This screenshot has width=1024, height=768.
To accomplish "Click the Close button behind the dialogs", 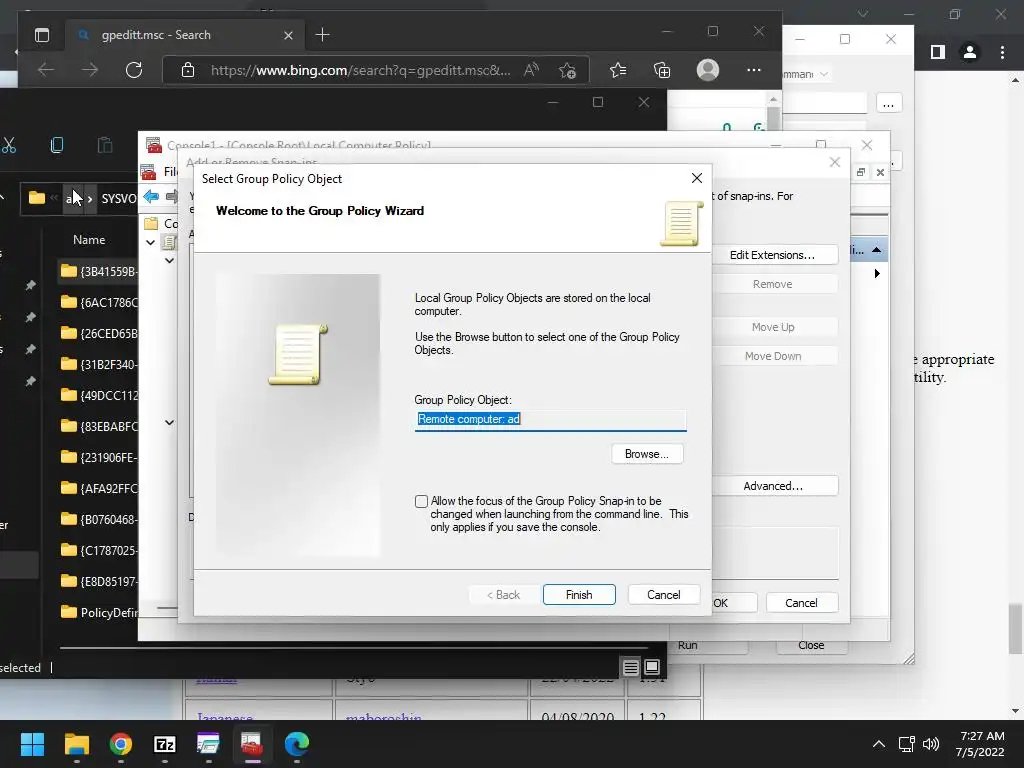I will [811, 645].
